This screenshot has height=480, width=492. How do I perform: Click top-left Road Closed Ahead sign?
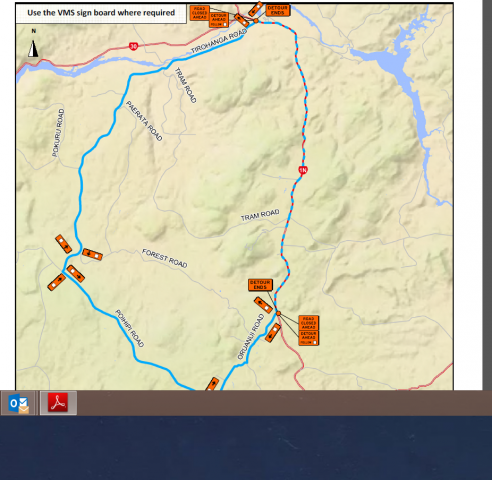[x=199, y=13]
